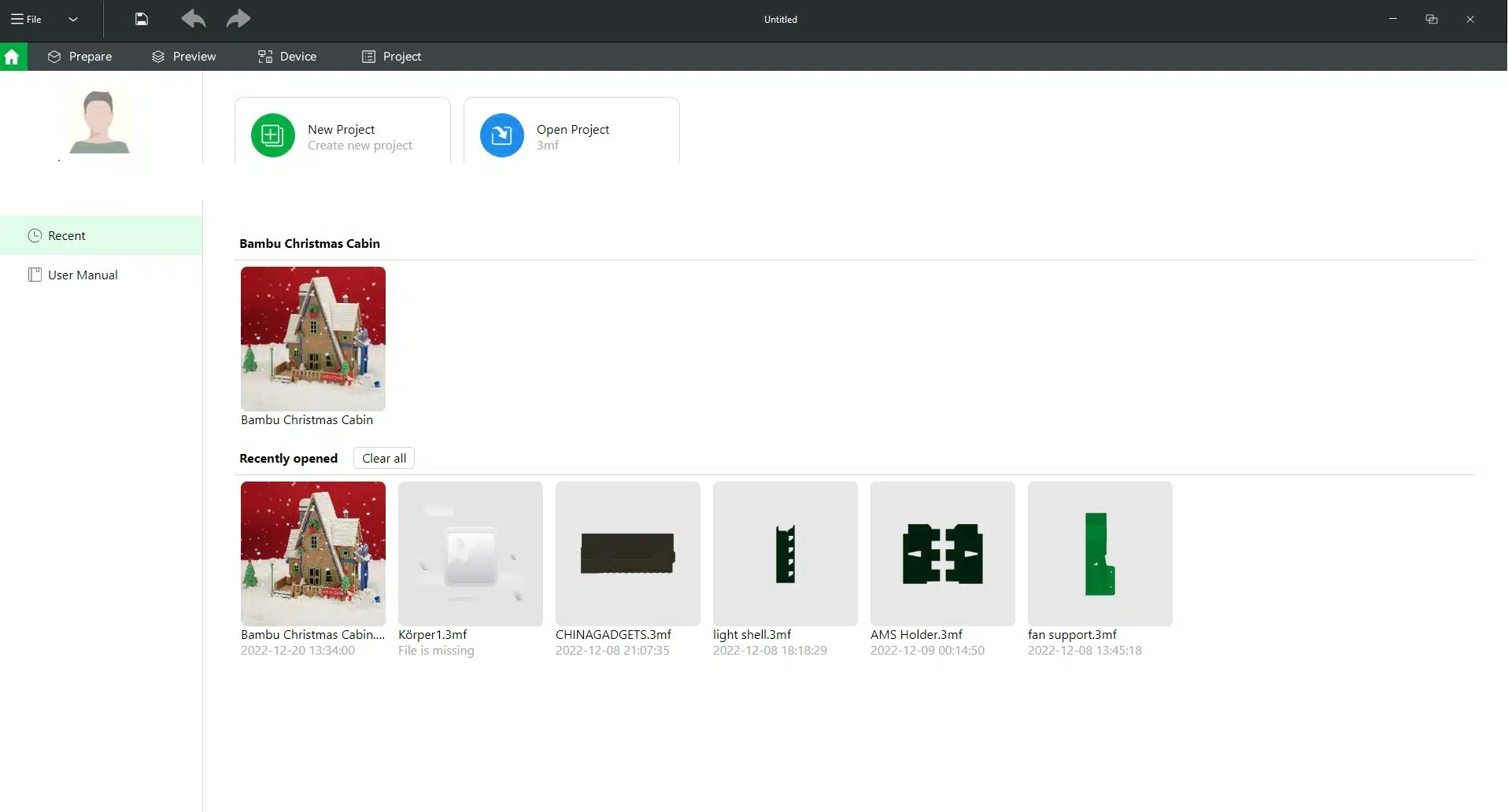
Task: Open the AMS Holder.3mf thumbnail
Action: (943, 554)
